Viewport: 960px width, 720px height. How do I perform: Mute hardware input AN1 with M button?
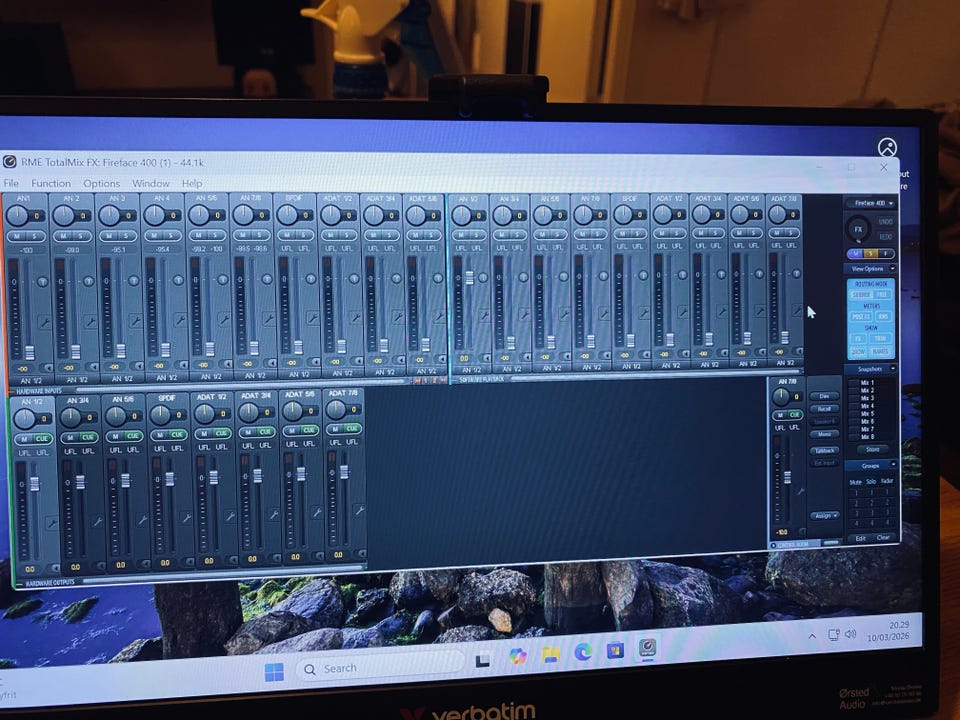[17, 236]
